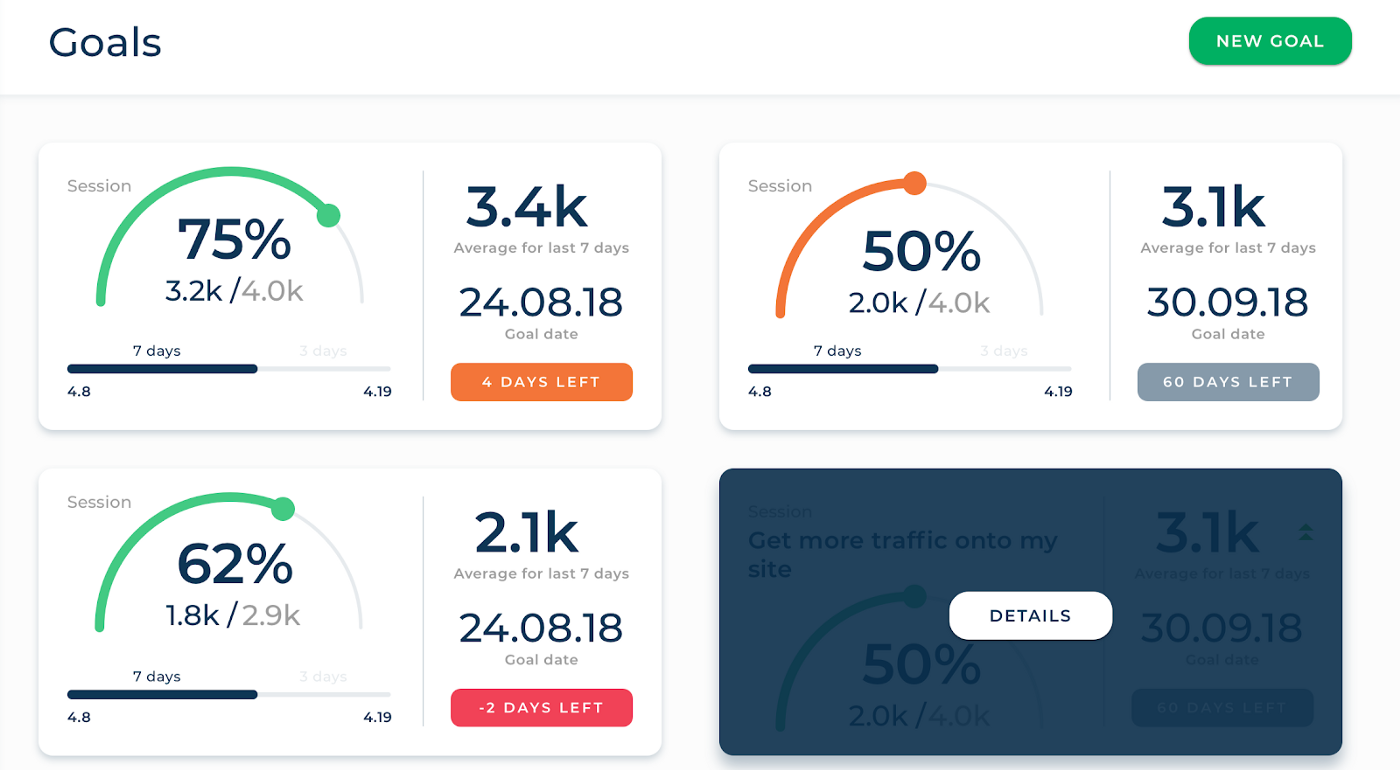
Task: Click the orange knob on the orange gauge
Action: point(914,183)
